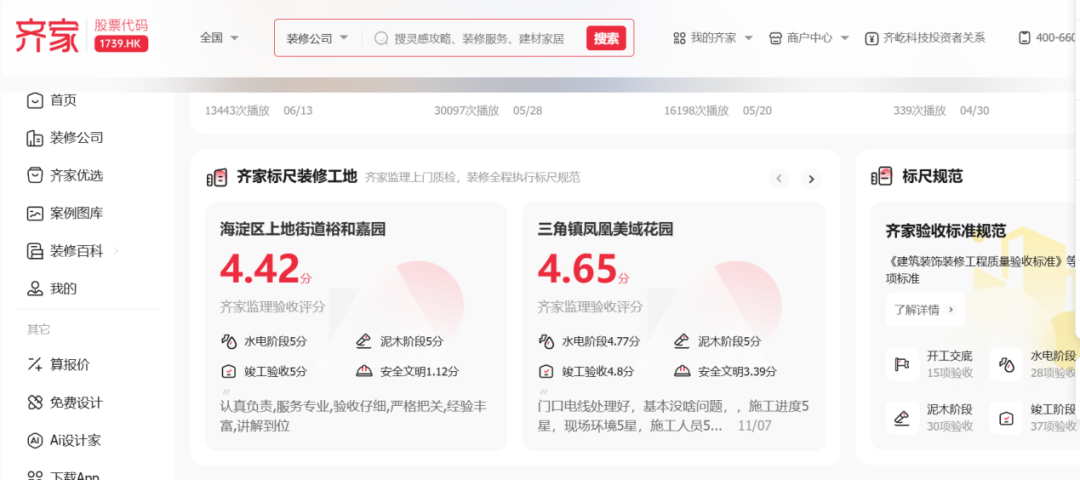Expand the 装修百科 sidebar submenu
This screenshot has height=480, width=1080.
pos(116,251)
